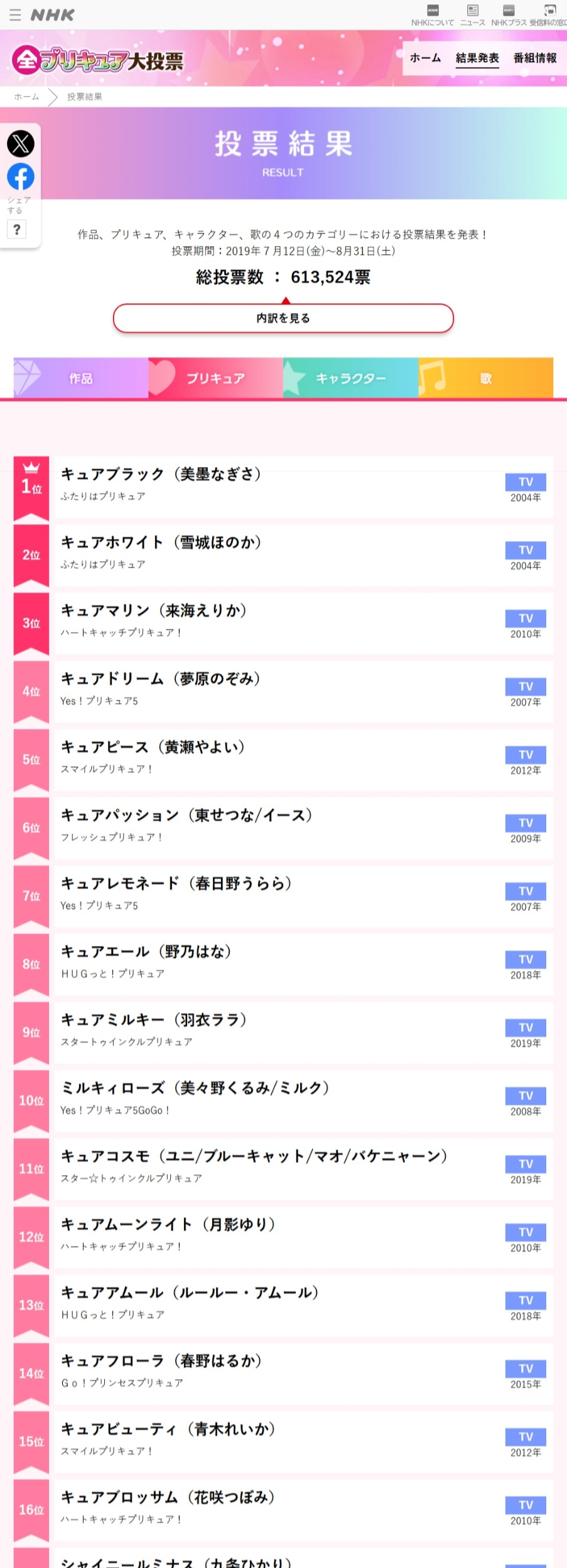This screenshot has height=1568, width=567.
Task: Open the NHKについて icon link
Action: (433, 15)
